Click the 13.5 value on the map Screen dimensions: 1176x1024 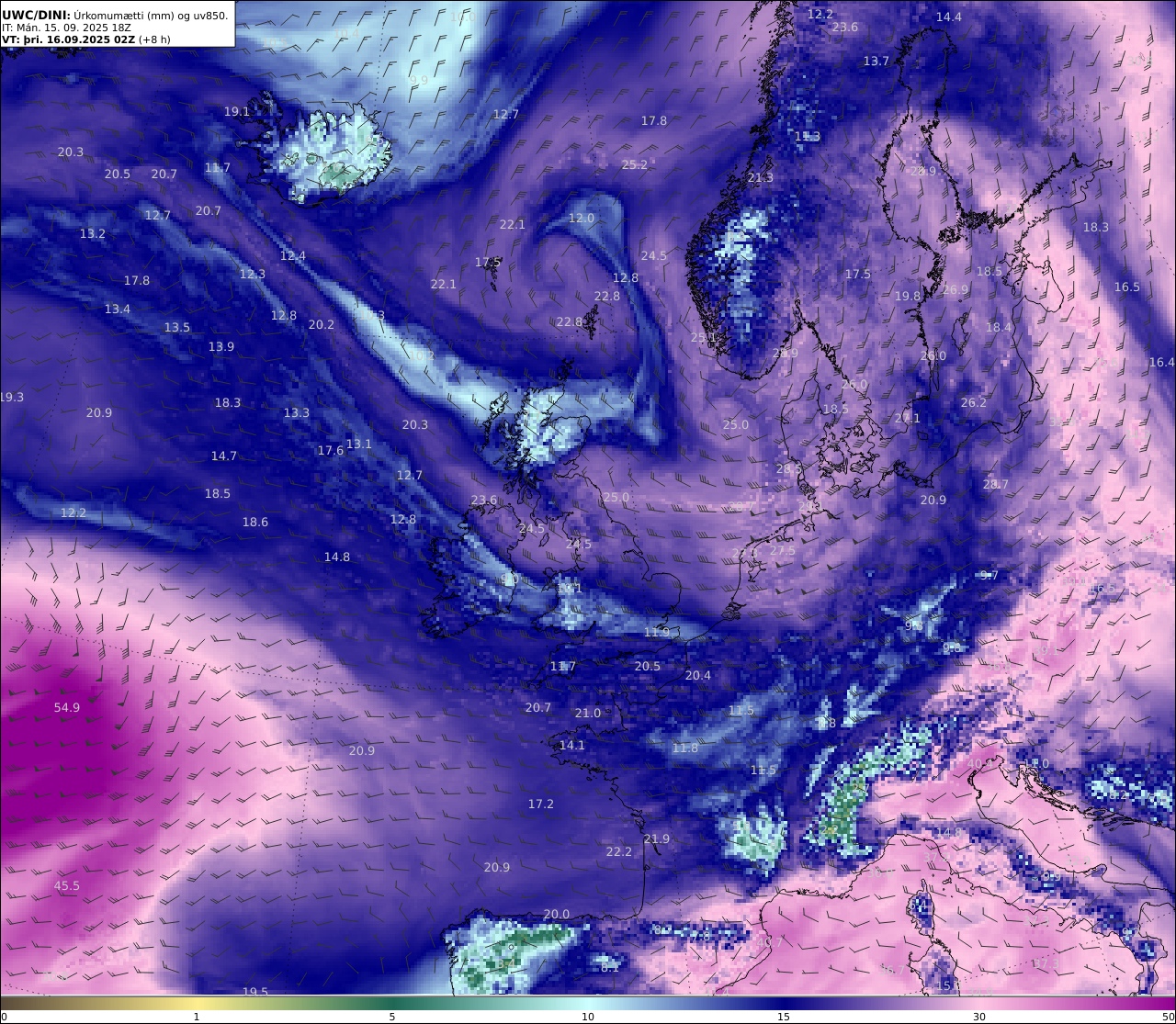pyautogui.click(x=177, y=327)
